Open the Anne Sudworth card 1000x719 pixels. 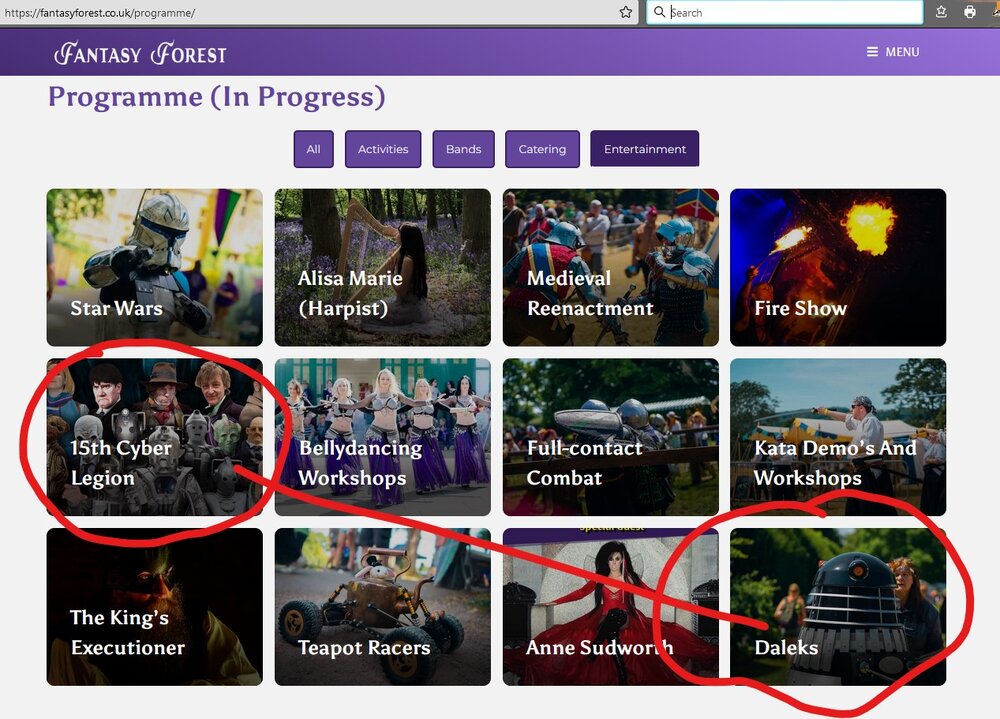(x=610, y=607)
